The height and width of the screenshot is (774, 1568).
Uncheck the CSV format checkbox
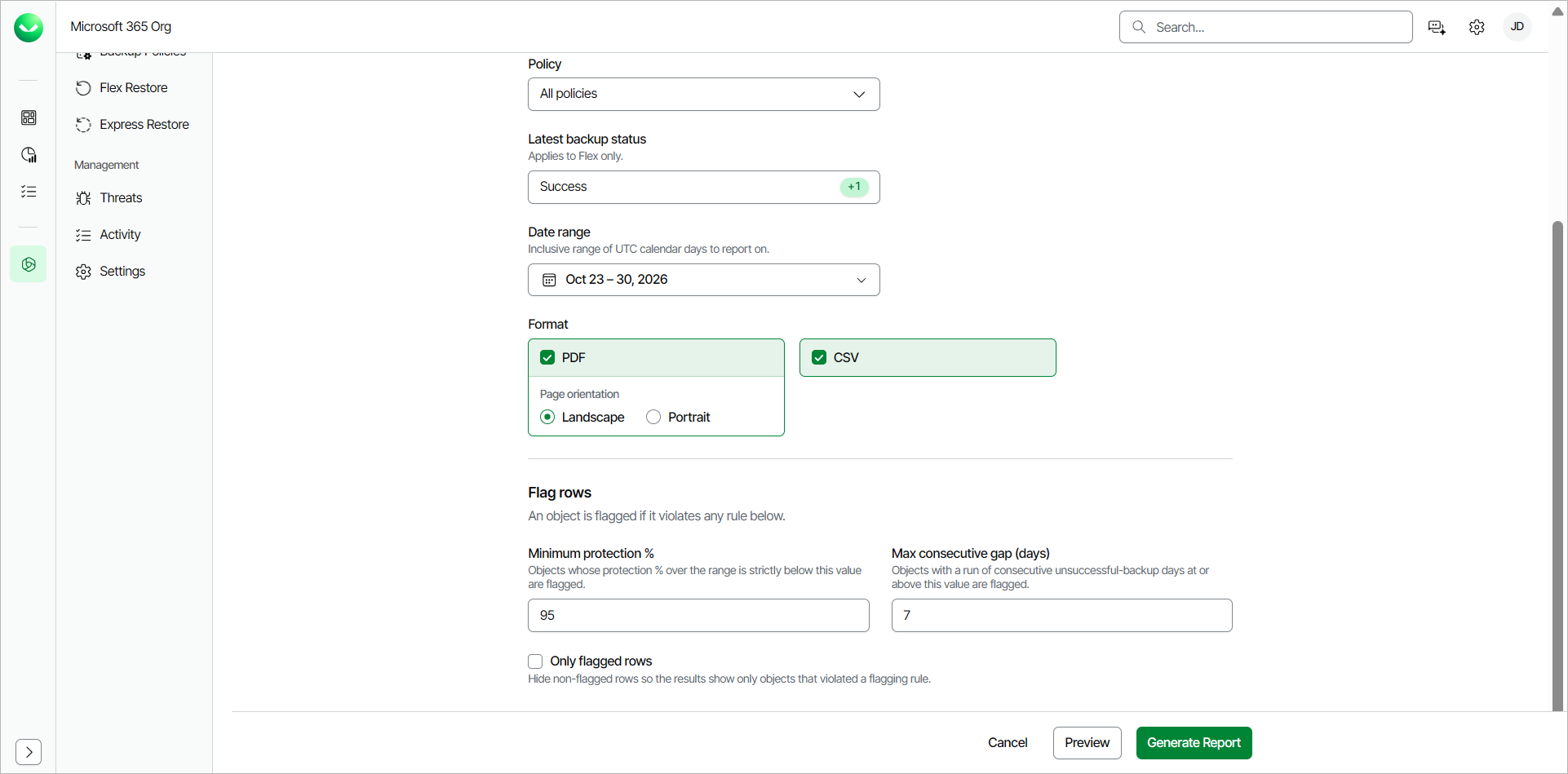(x=819, y=357)
